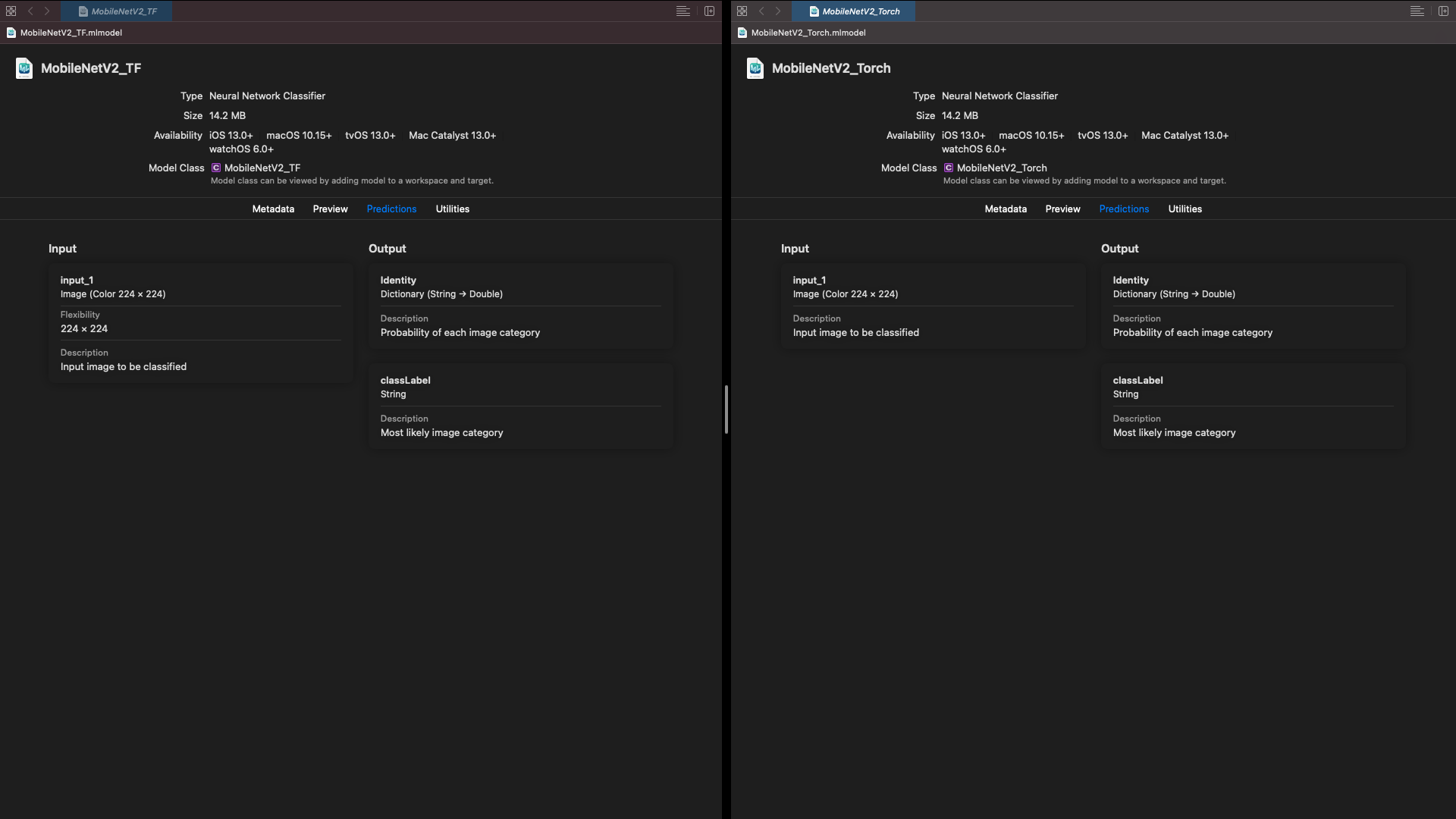
Task: Go back in left editor pane
Action: pyautogui.click(x=30, y=11)
